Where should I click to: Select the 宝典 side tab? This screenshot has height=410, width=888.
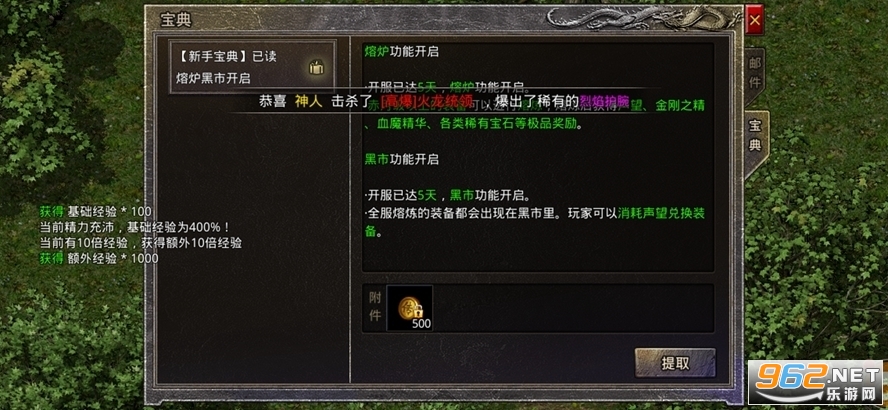755,135
